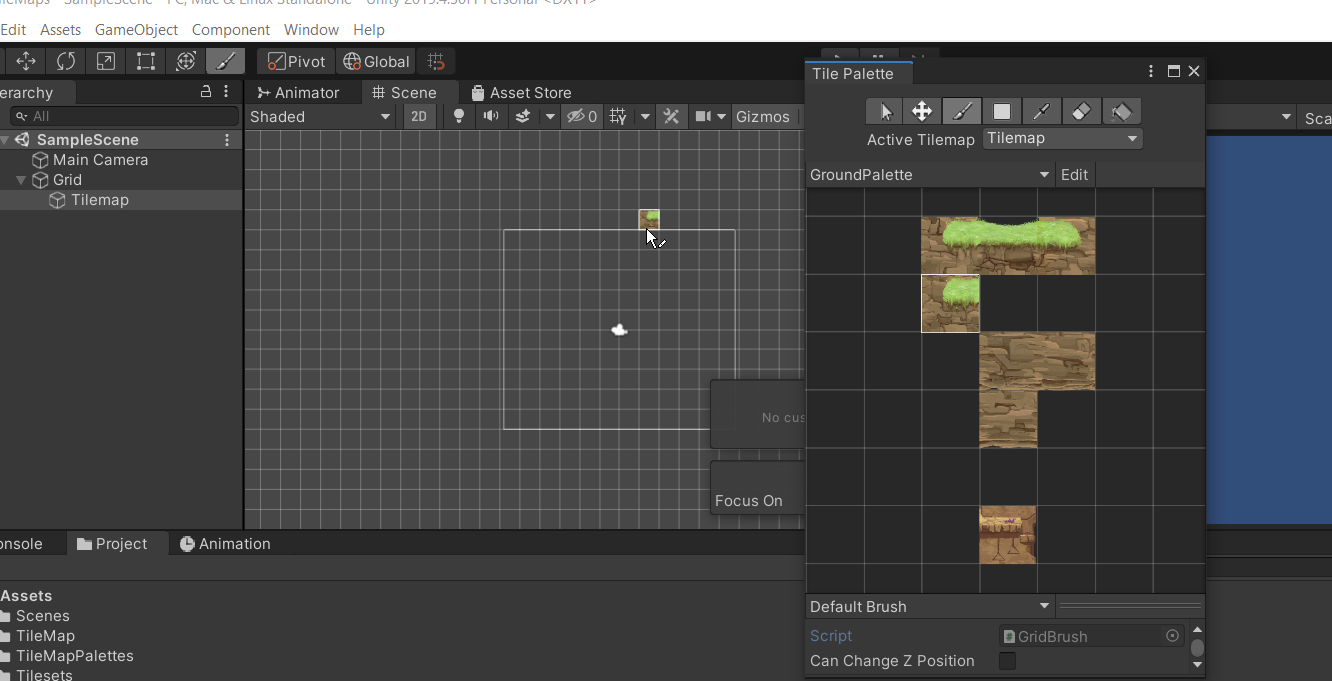This screenshot has width=1332, height=681.
Task: Choose the Tile Palette Picker eyedropper tool
Action: (x=1041, y=111)
